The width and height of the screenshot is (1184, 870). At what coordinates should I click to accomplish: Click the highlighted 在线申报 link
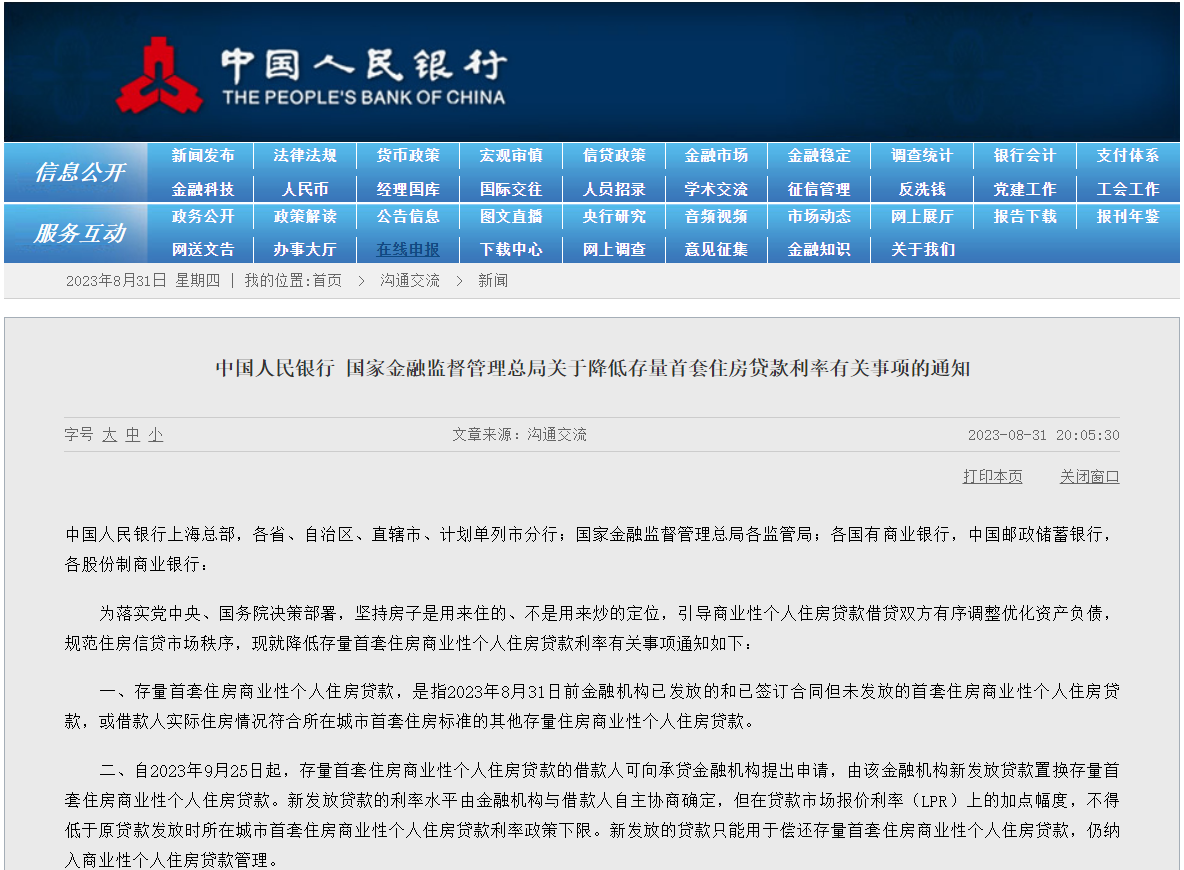point(408,250)
